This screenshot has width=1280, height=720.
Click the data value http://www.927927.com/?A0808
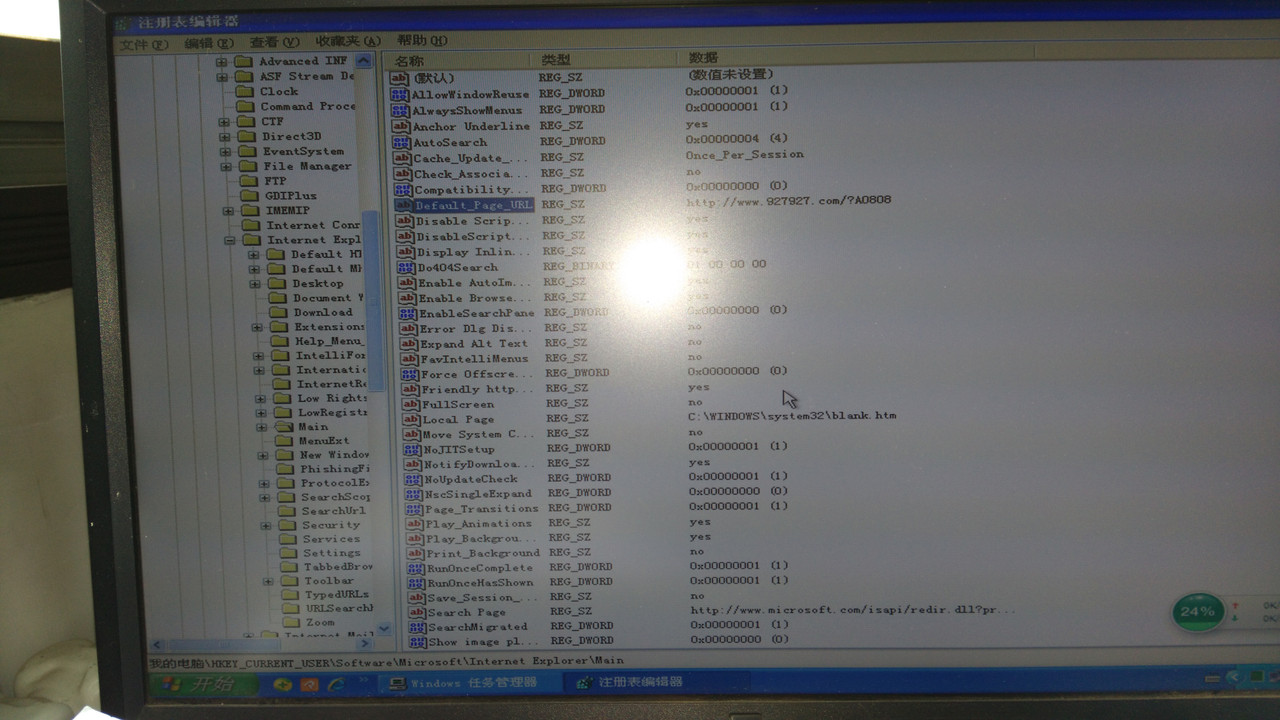click(x=789, y=201)
